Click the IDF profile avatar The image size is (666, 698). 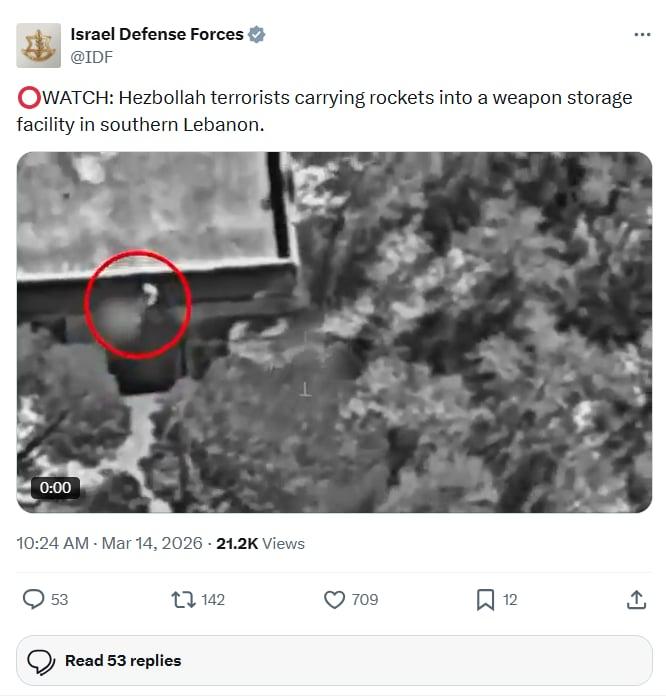point(38,45)
